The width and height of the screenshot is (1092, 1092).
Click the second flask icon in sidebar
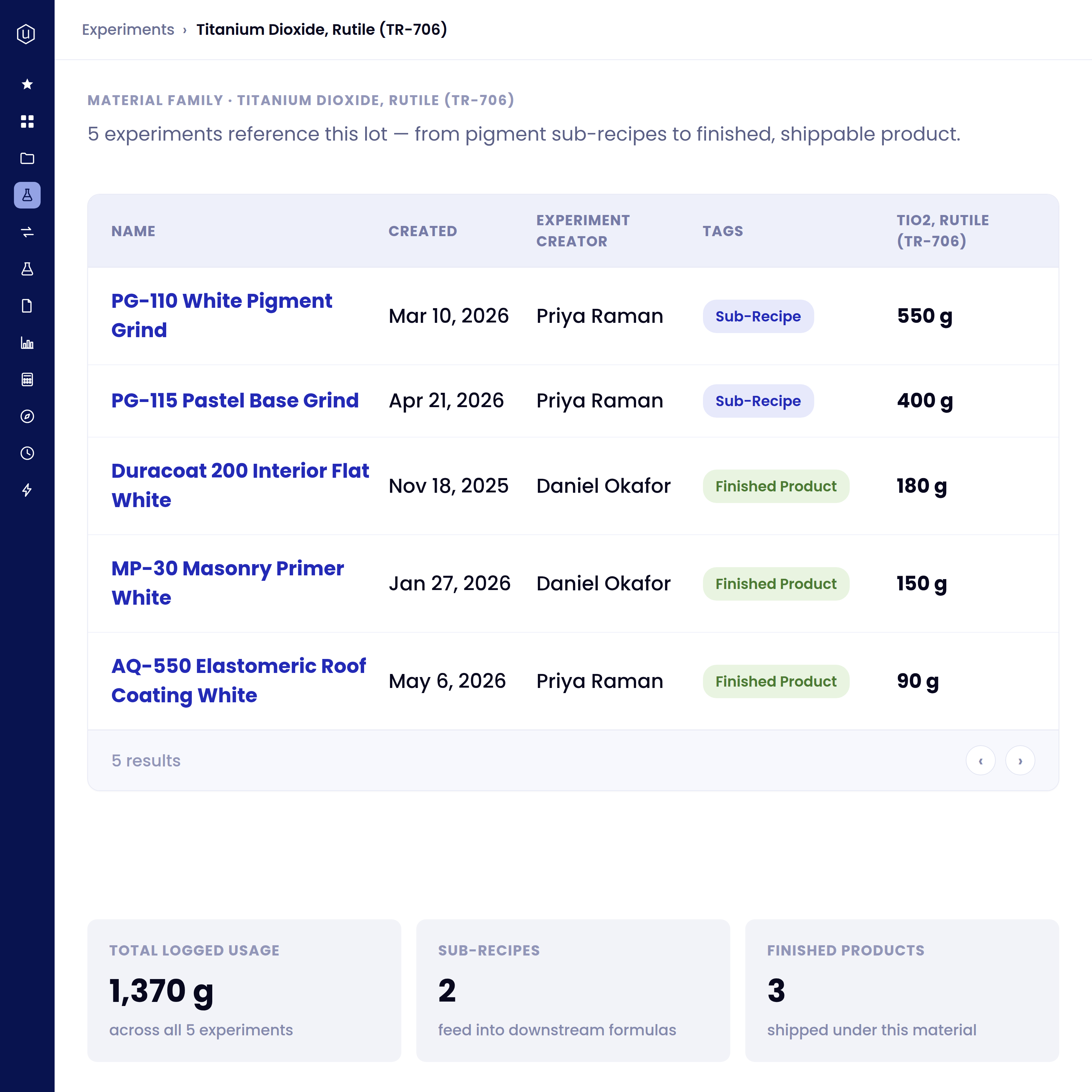point(27,269)
